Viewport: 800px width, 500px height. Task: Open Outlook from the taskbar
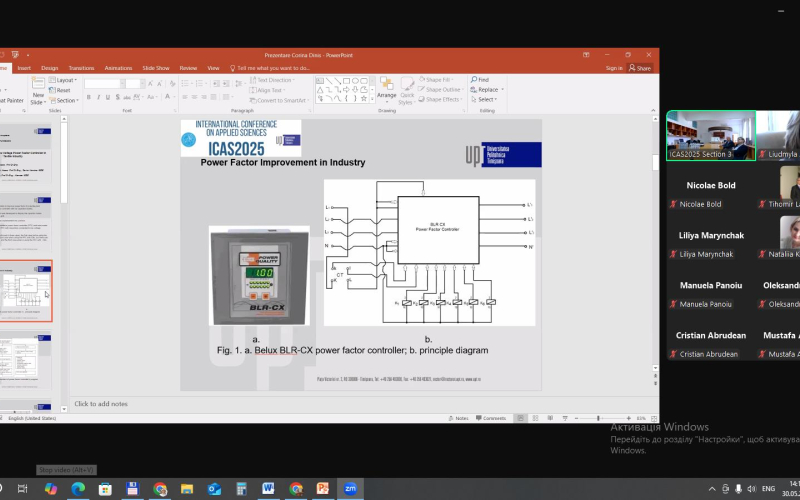tap(214, 488)
